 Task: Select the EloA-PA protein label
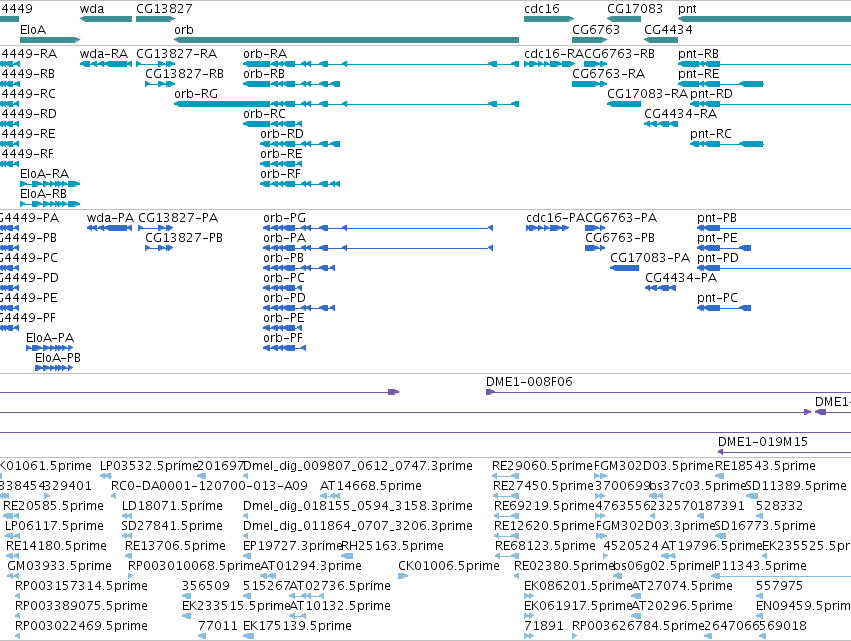50,338
